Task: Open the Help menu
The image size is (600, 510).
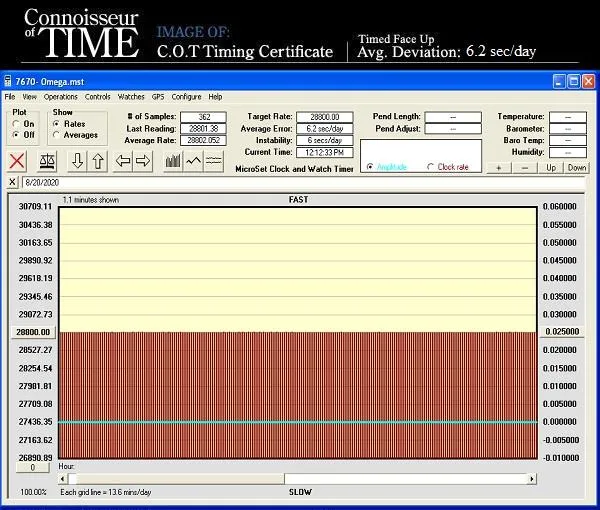Action: (x=215, y=97)
